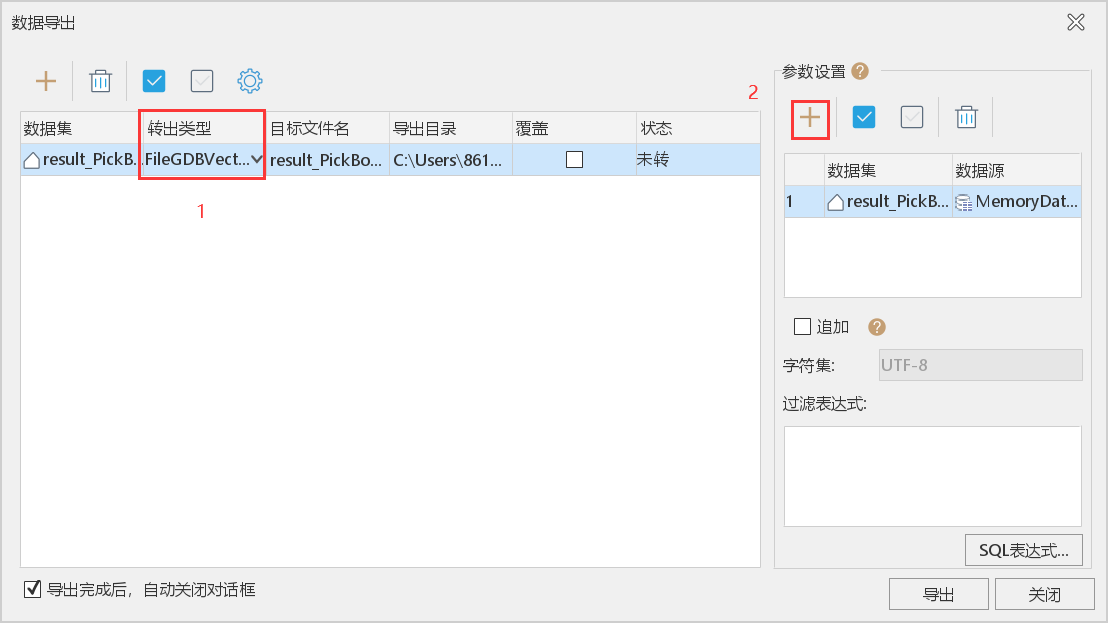Viewport: 1108px width, 623px height.
Task: Open the SQL表达式 expression builder
Action: tap(1023, 549)
